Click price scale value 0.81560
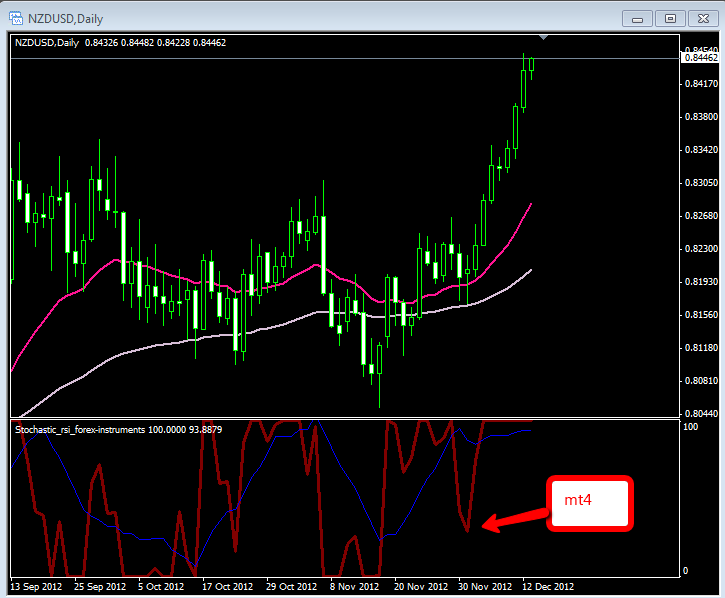This screenshot has width=725, height=598. point(701,315)
